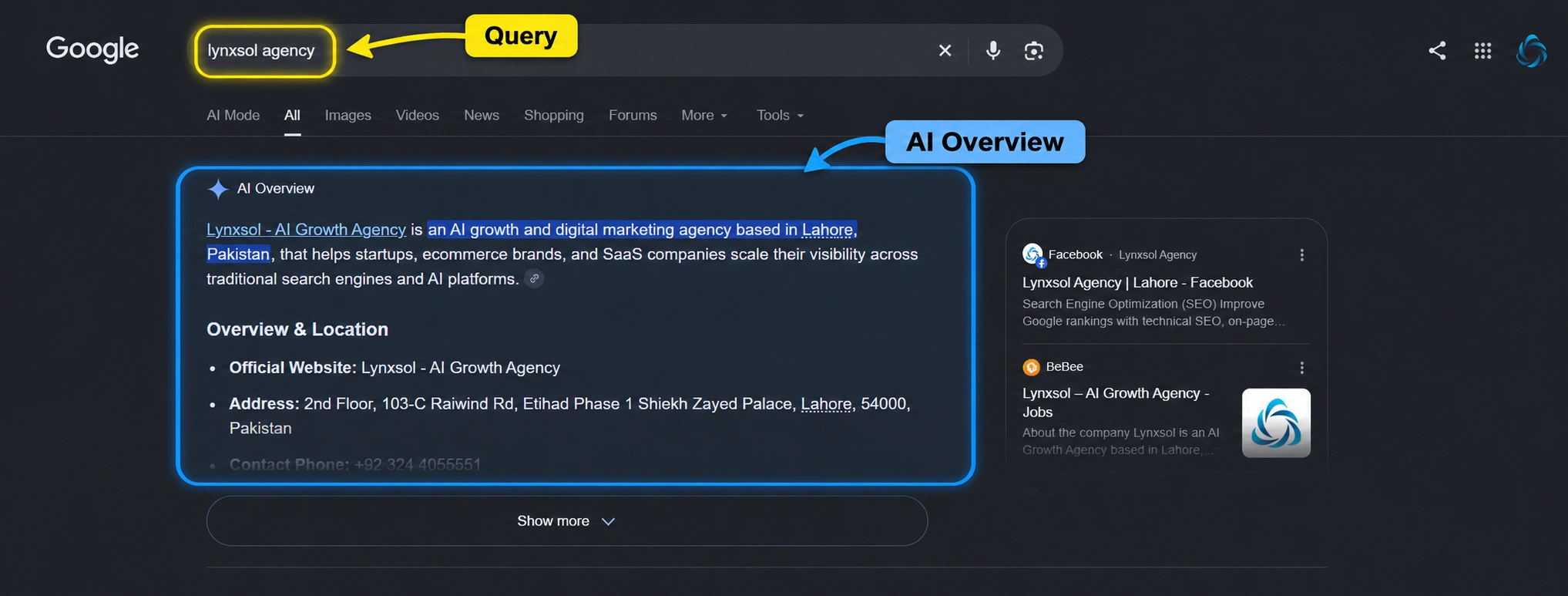The height and width of the screenshot is (596, 1568).
Task: Open Lynxsol – AI Growth Agency - Jobs result
Action: (x=1116, y=402)
